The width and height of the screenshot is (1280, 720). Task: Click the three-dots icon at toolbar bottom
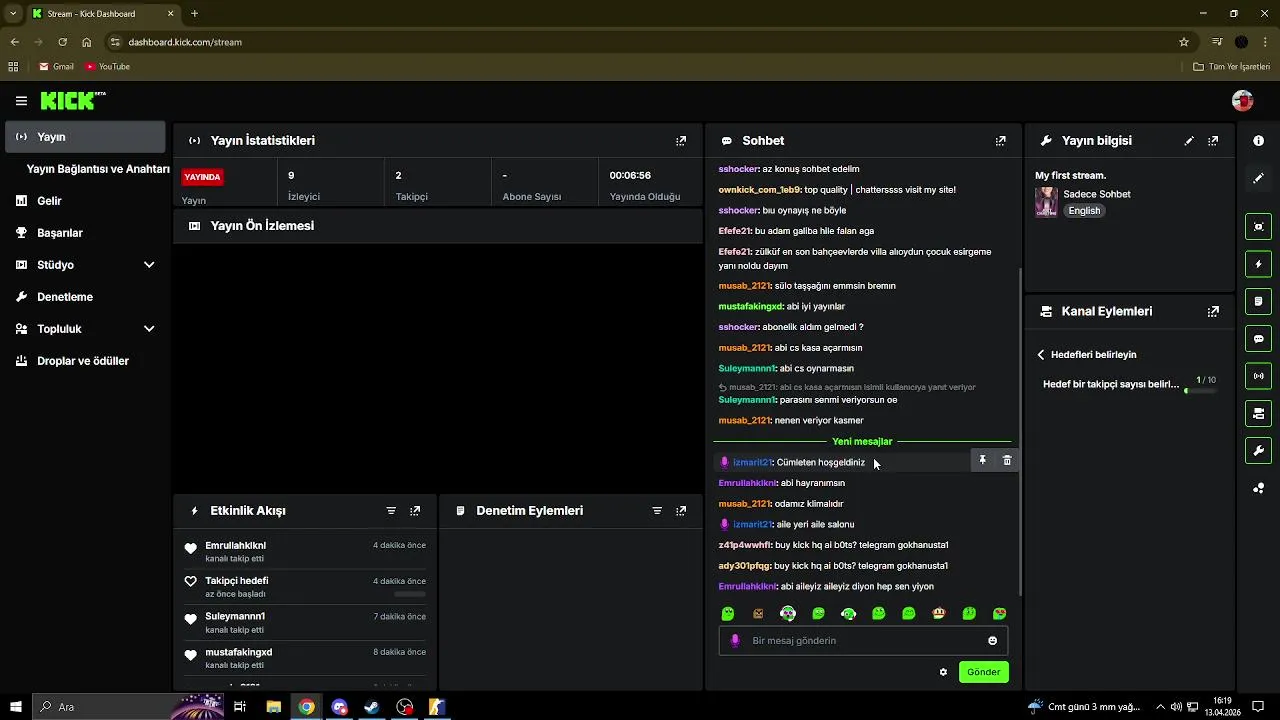point(1258,488)
